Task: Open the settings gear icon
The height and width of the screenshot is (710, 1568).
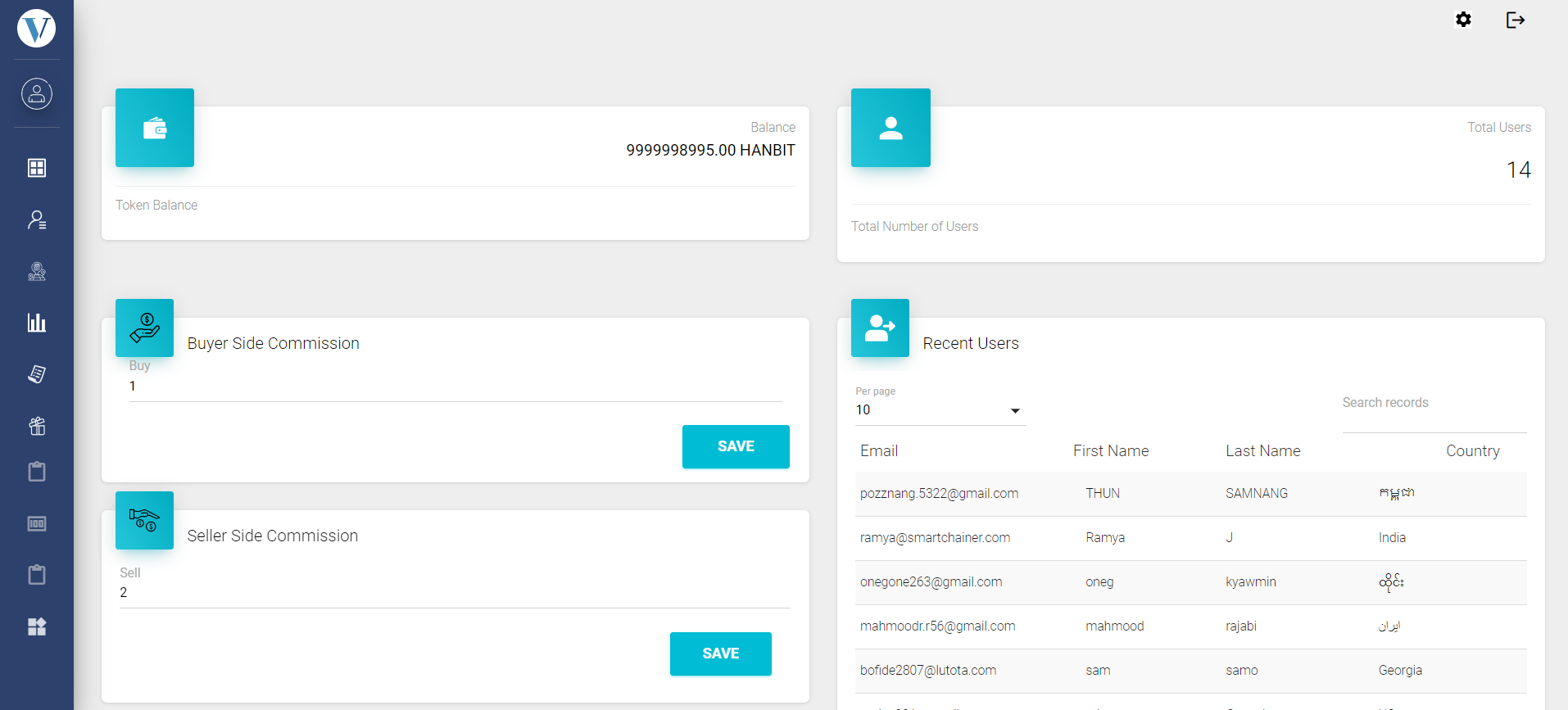Action: [1463, 20]
